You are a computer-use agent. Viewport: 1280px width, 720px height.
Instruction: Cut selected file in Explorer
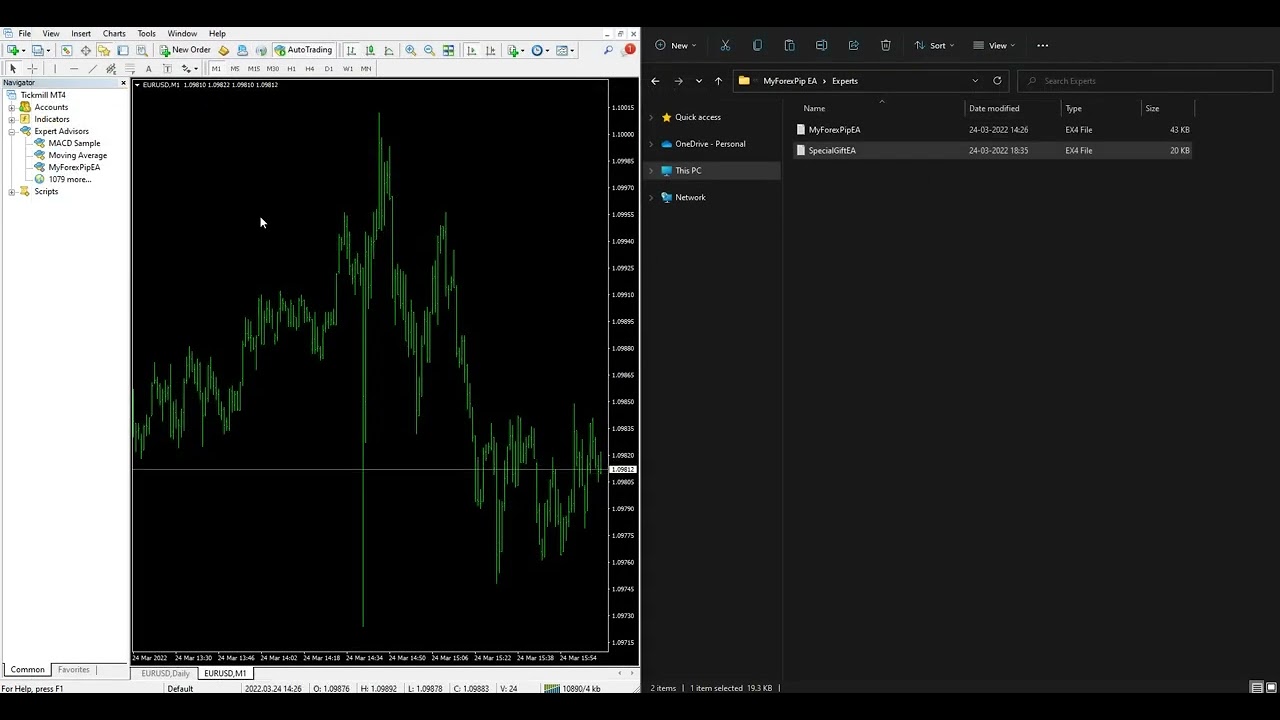click(x=726, y=45)
